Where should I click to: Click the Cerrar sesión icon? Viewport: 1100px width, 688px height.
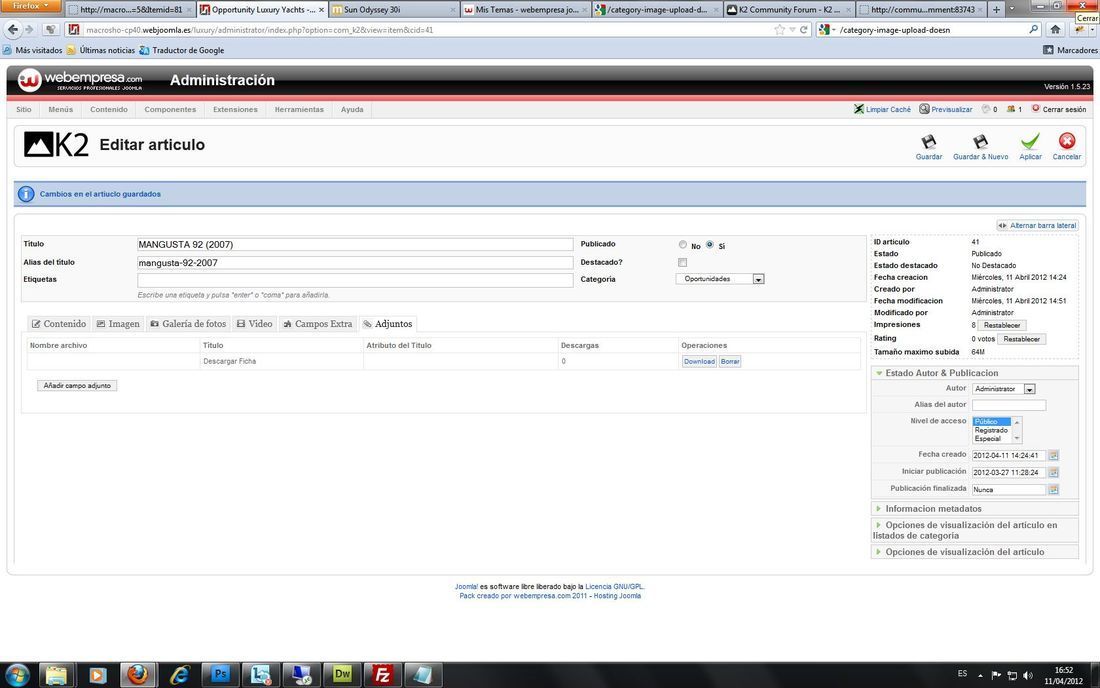pos(1035,109)
